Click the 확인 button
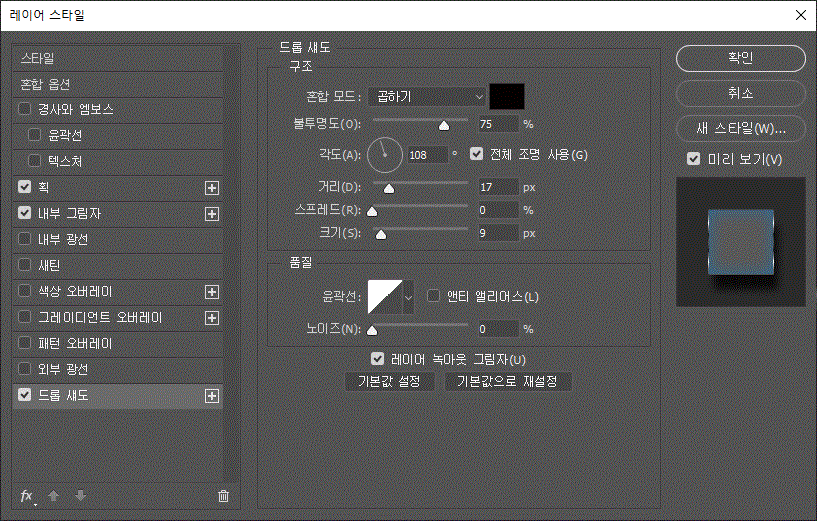 click(740, 58)
